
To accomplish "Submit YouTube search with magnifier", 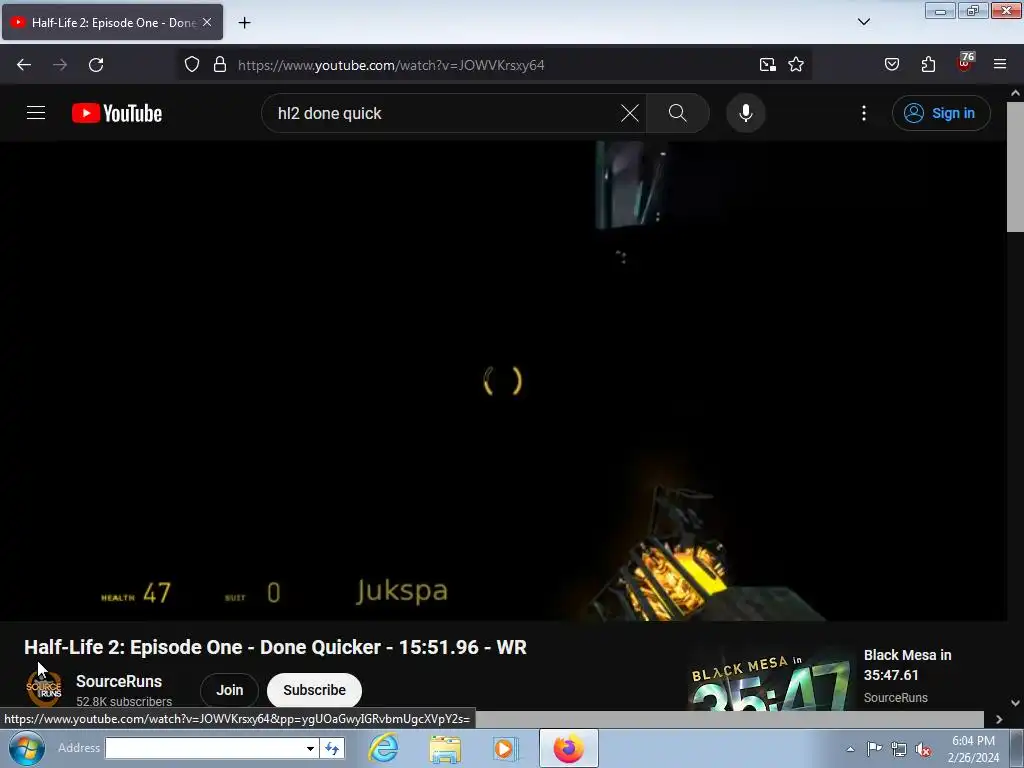I will tap(678, 113).
